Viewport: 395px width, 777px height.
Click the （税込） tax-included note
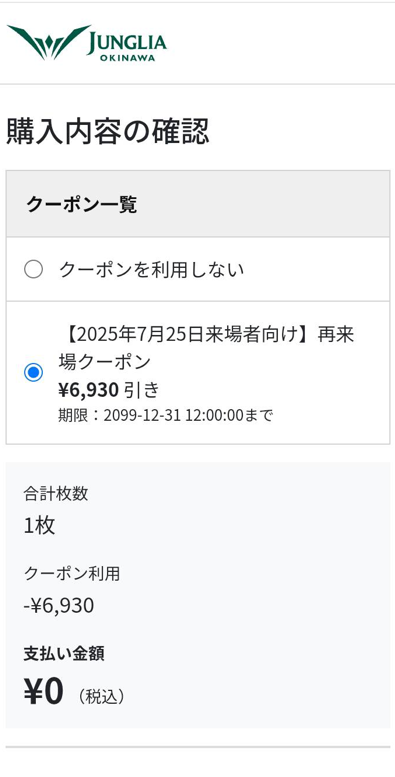pos(101,697)
